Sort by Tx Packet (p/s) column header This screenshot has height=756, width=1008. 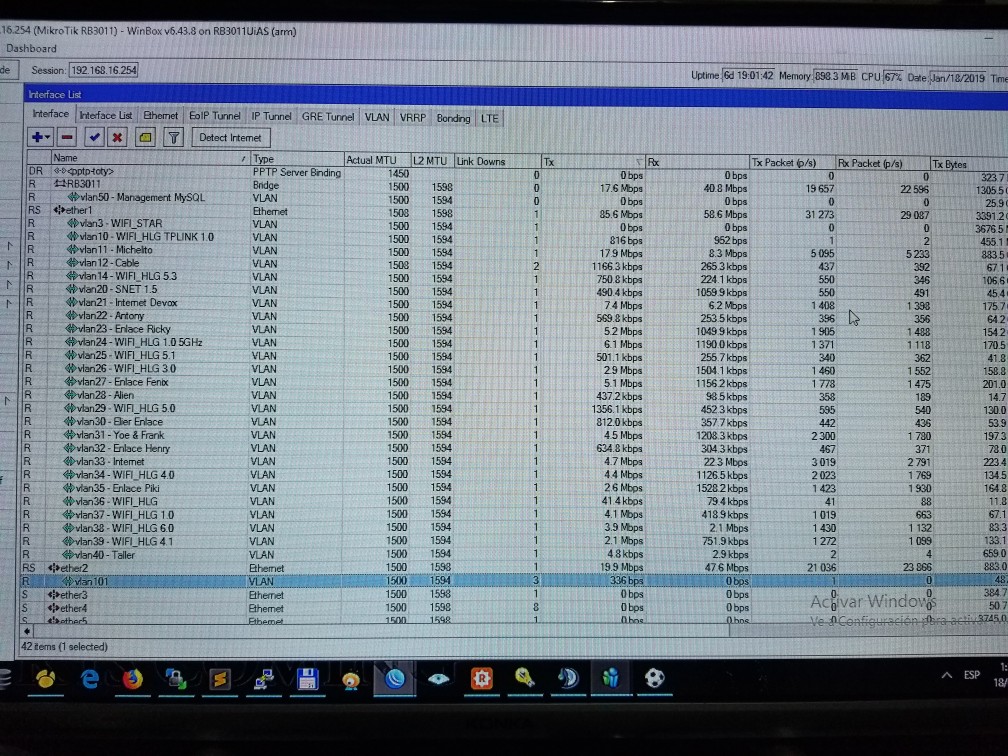click(792, 163)
